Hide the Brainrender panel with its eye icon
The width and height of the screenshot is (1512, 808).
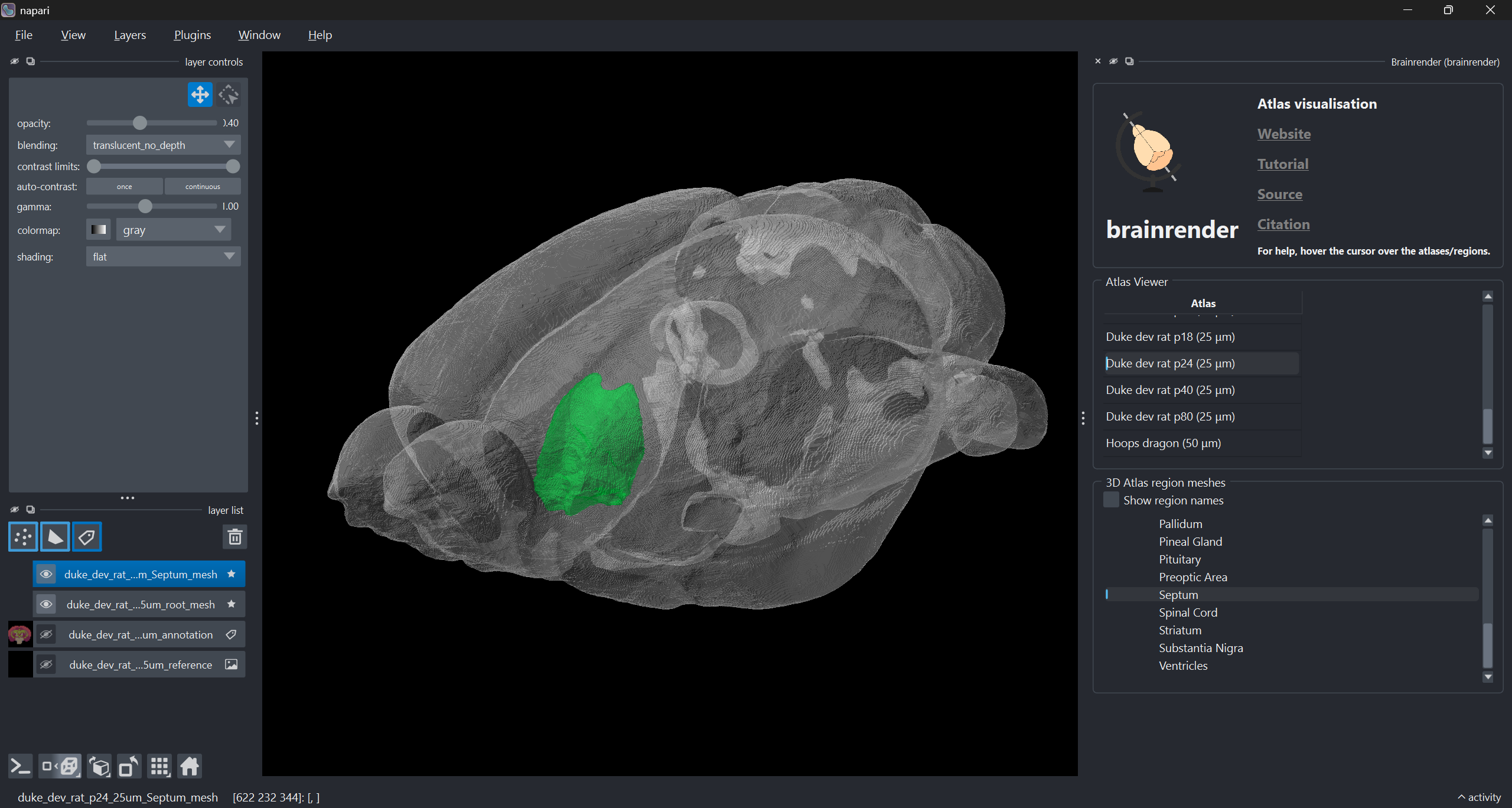(x=1113, y=61)
